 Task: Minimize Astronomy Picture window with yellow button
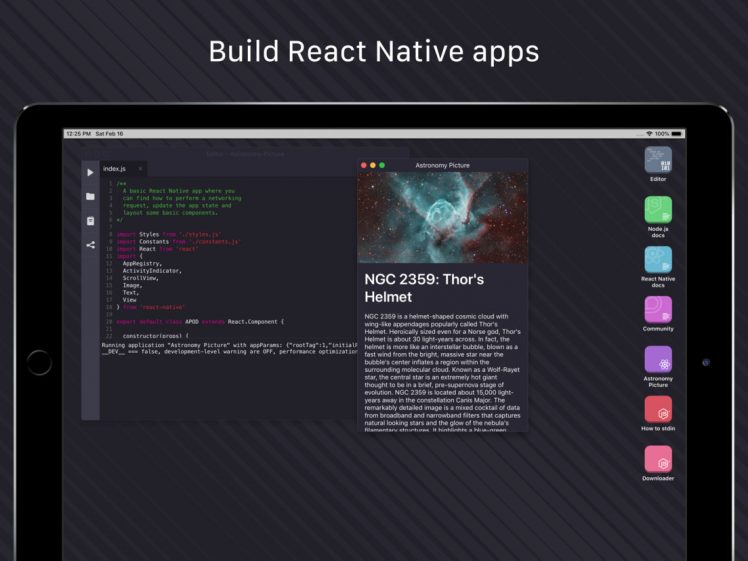click(372, 165)
